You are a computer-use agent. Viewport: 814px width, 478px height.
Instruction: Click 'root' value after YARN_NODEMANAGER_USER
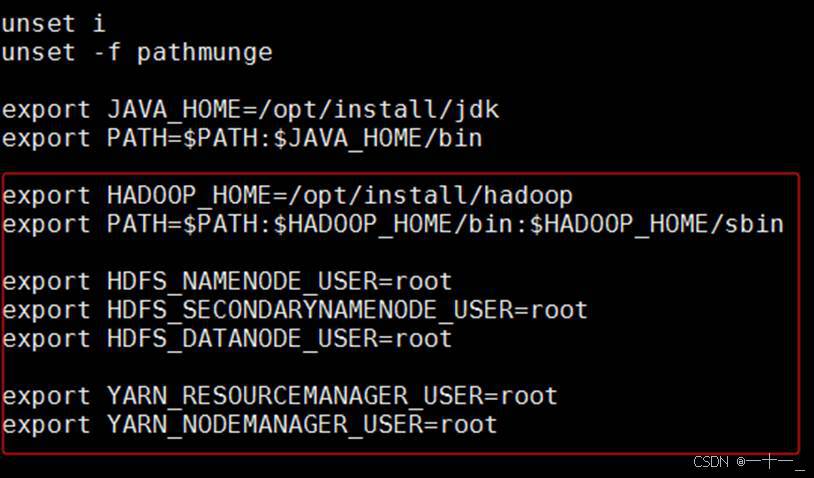tap(468, 425)
